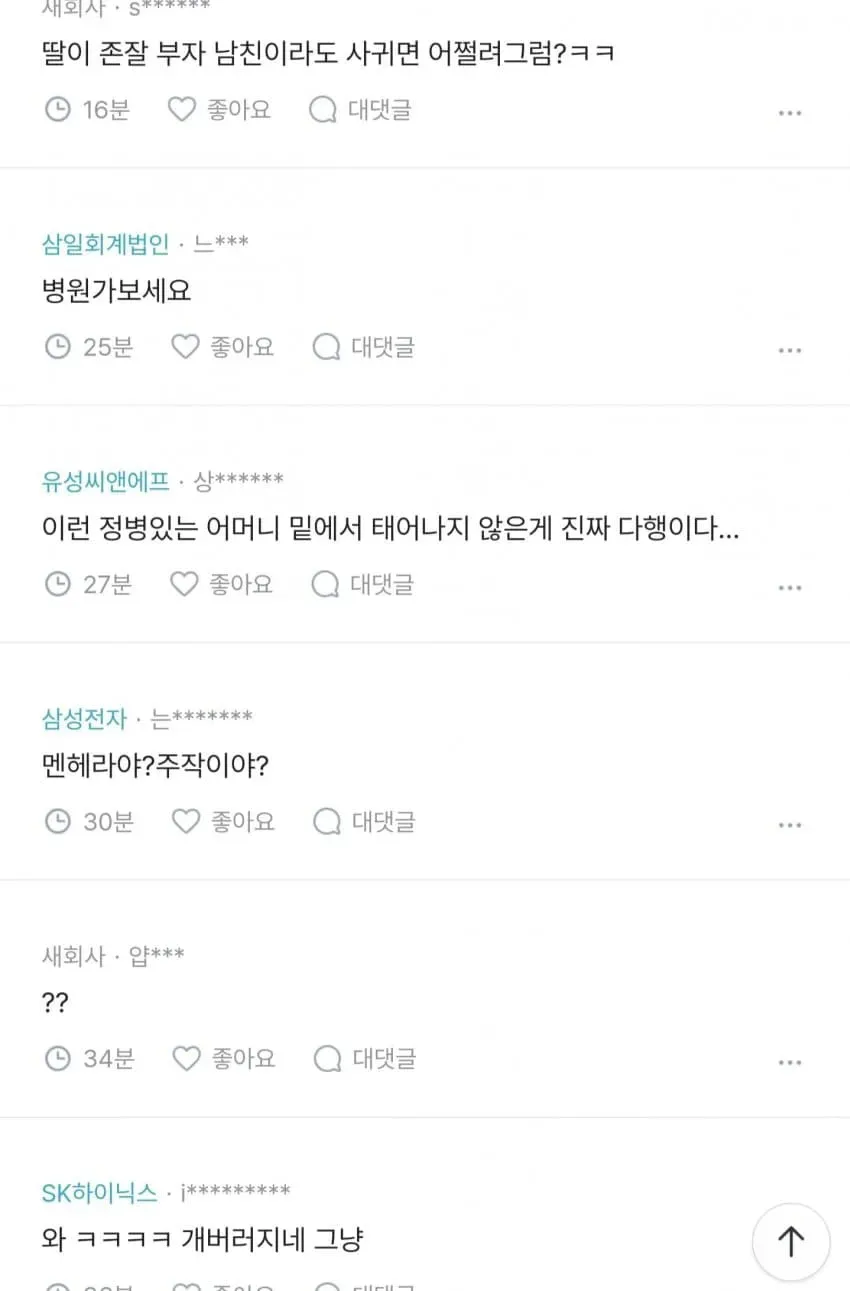The width and height of the screenshot is (850, 1291).
Task: Tap 대댓글 on the 유성씨앤에프 comment
Action: (x=381, y=584)
